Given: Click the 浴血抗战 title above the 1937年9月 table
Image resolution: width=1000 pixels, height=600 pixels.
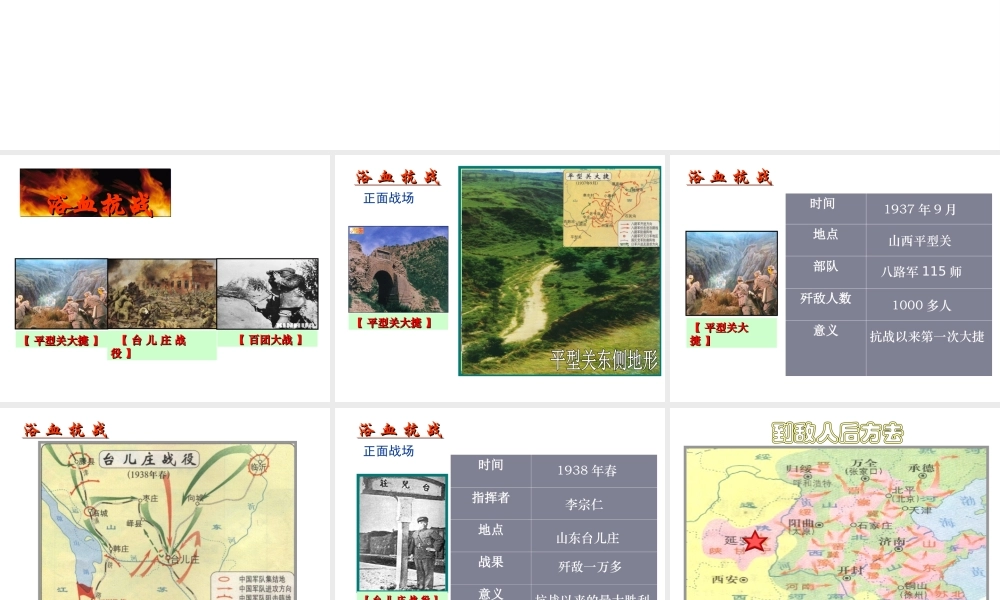Looking at the screenshot, I should [x=730, y=177].
